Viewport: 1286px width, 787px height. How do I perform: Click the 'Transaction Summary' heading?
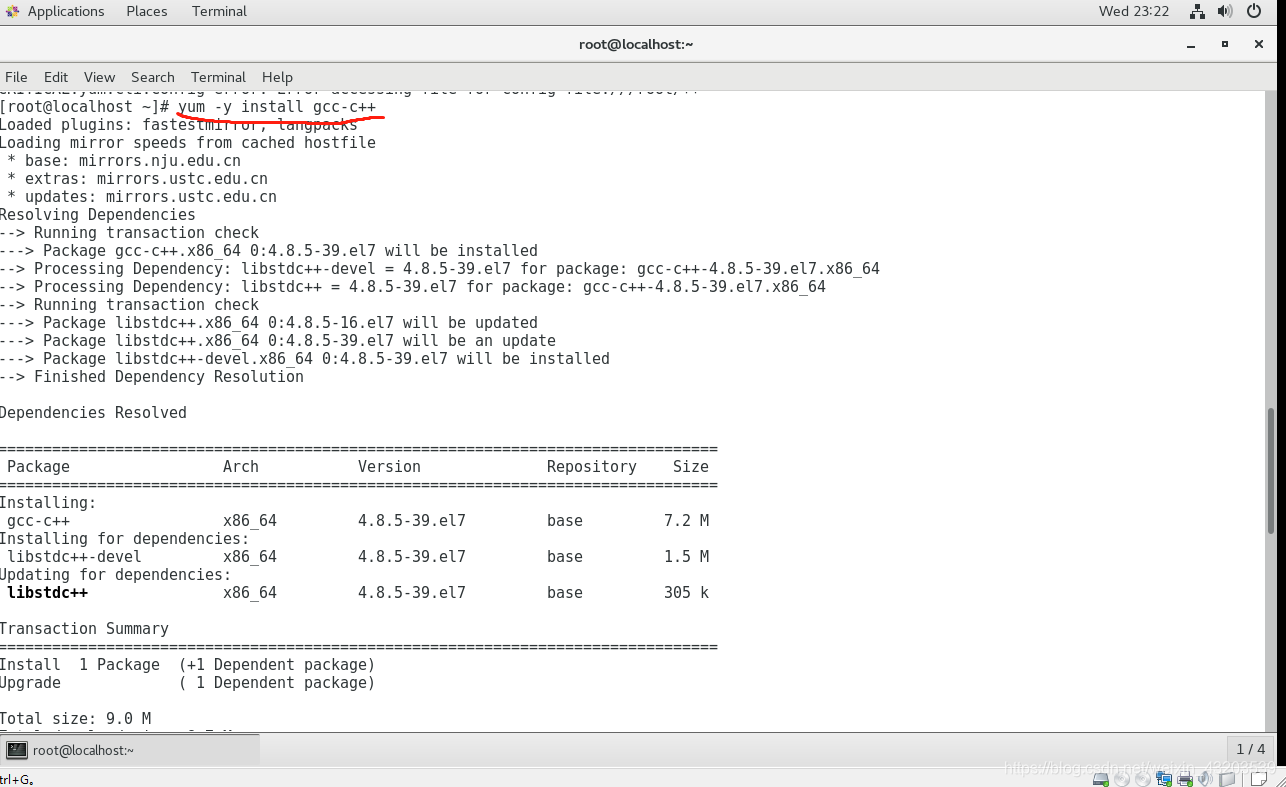click(84, 628)
